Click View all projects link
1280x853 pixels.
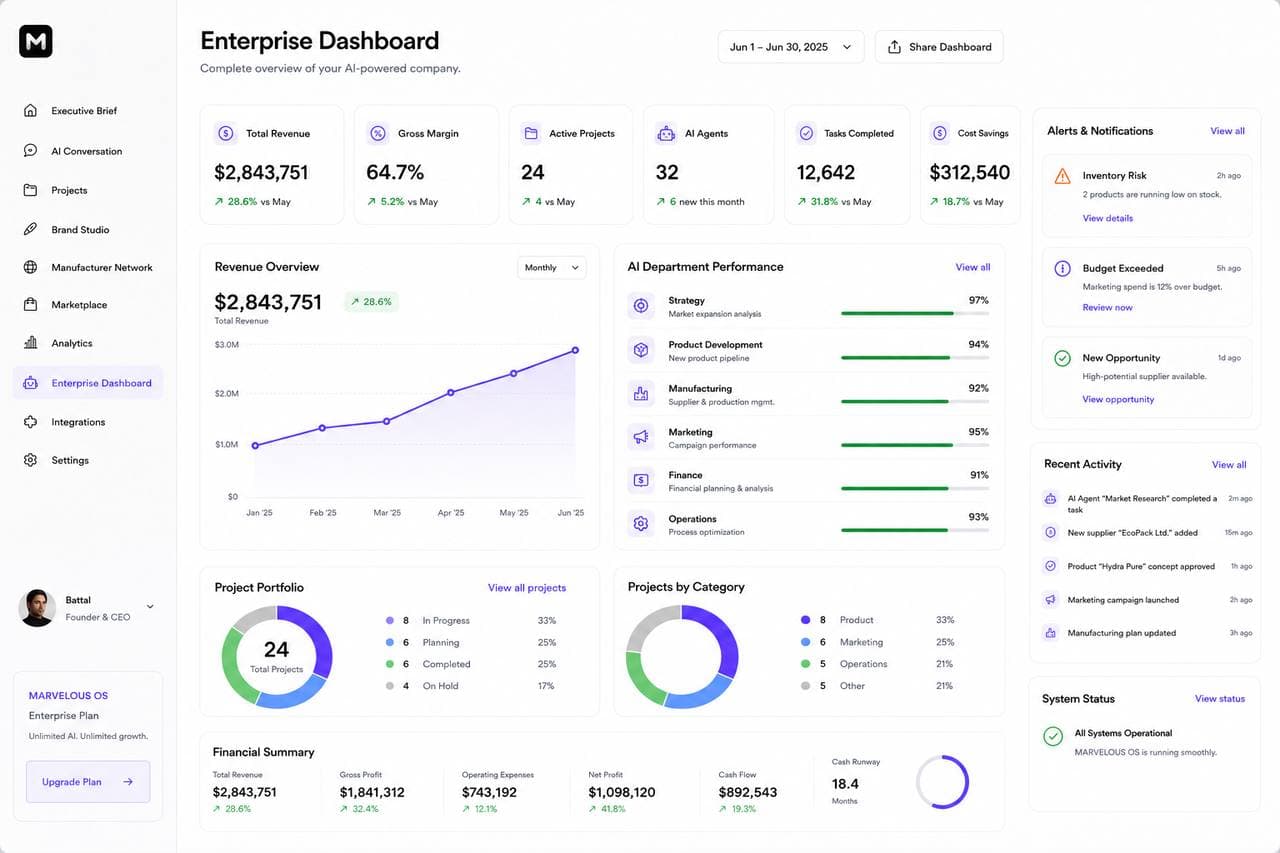tap(527, 588)
